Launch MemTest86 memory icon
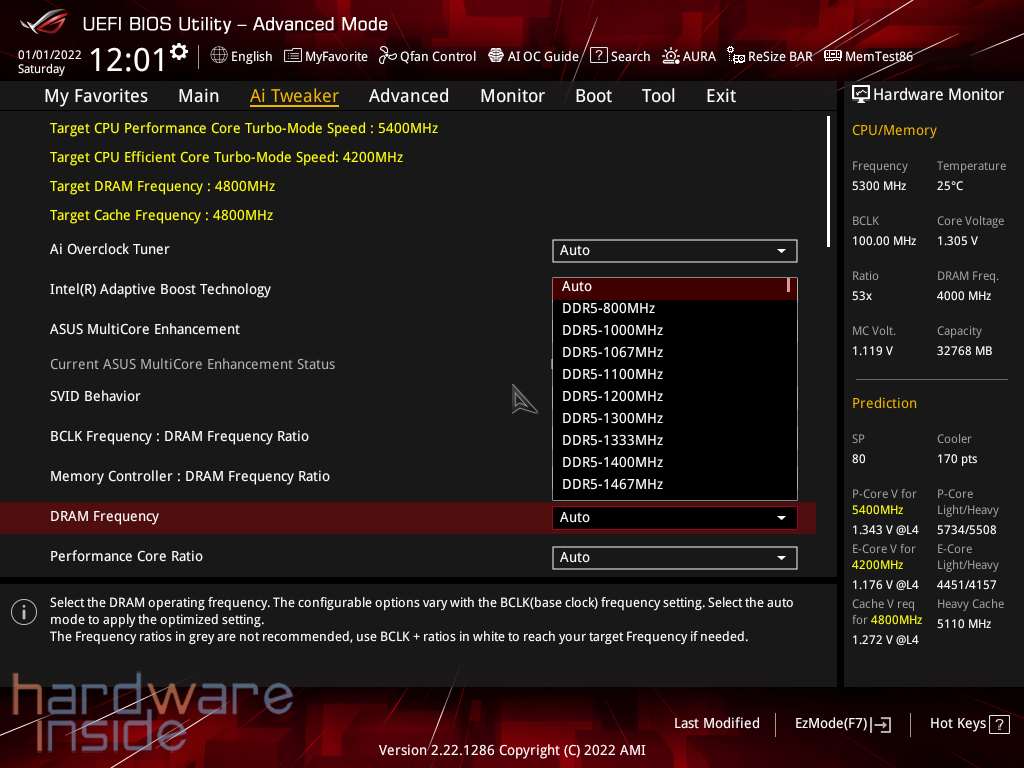This screenshot has height=768, width=1024. point(833,56)
